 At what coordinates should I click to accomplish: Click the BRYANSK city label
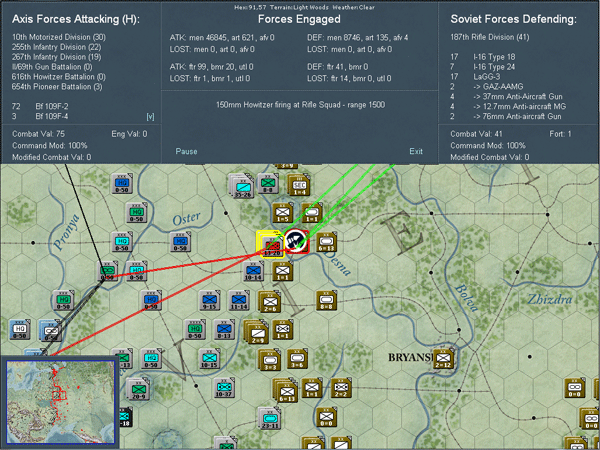point(411,357)
